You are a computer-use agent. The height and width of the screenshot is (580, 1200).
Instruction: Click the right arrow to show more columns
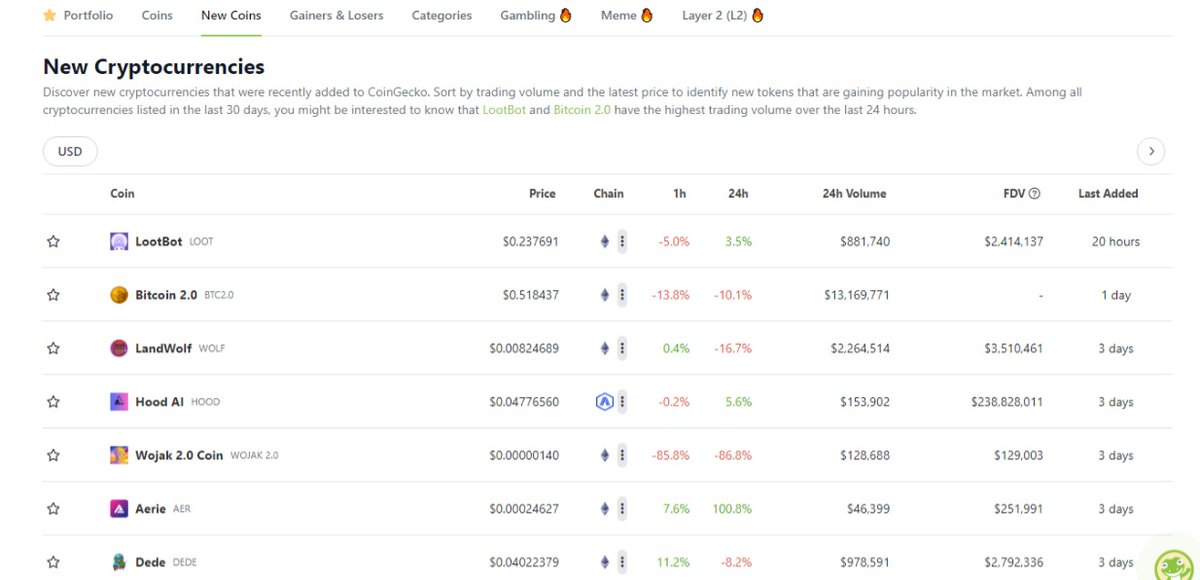point(1151,151)
